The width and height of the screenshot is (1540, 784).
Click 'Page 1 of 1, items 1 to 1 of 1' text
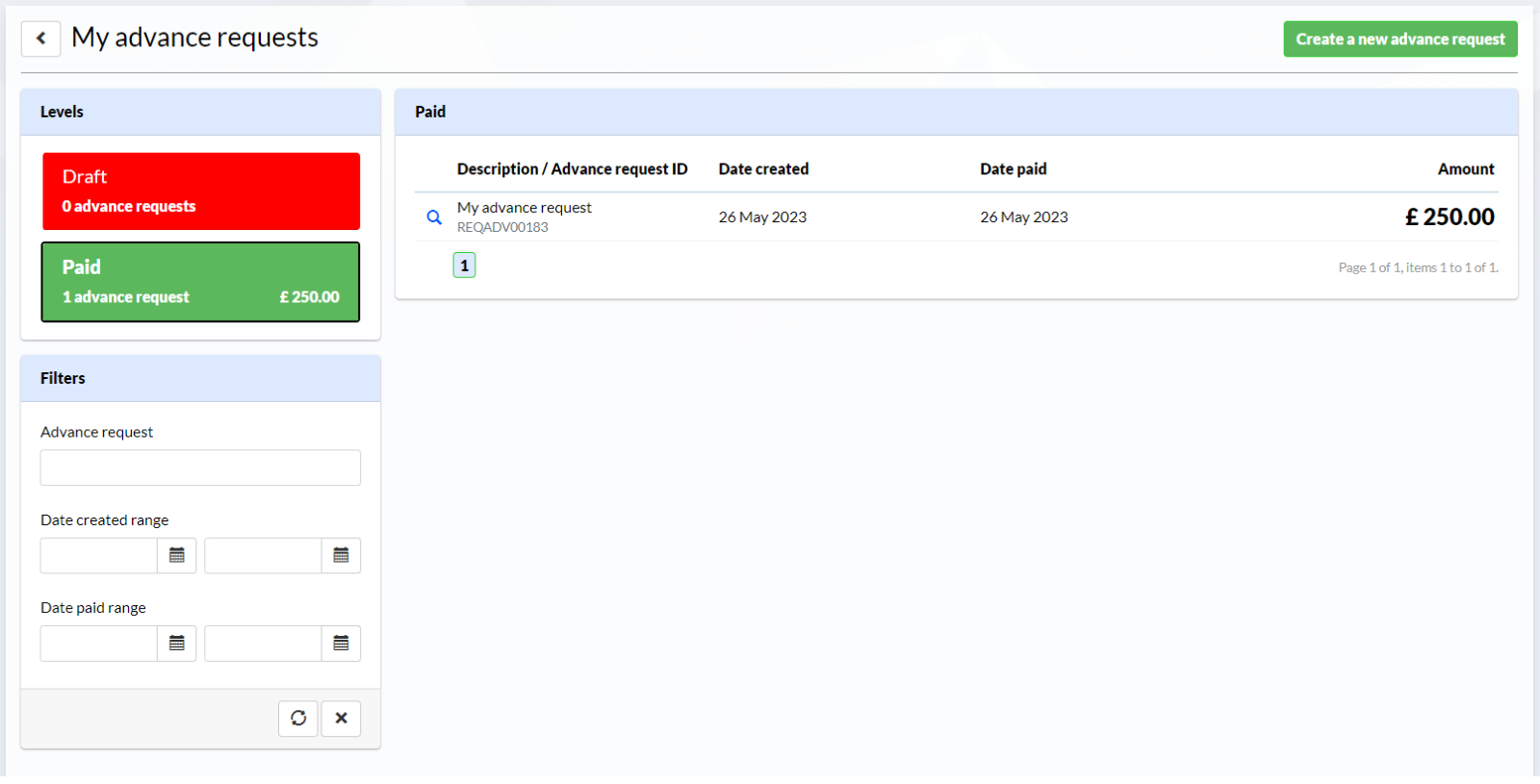pos(1418,267)
